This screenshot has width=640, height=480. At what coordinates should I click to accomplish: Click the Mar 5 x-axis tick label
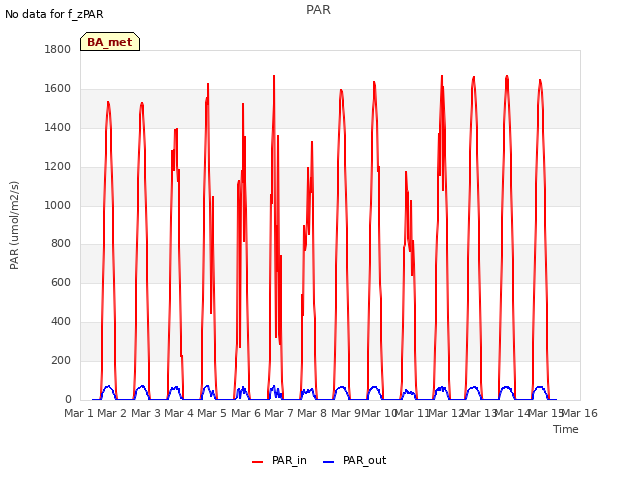pyautogui.click(x=212, y=413)
